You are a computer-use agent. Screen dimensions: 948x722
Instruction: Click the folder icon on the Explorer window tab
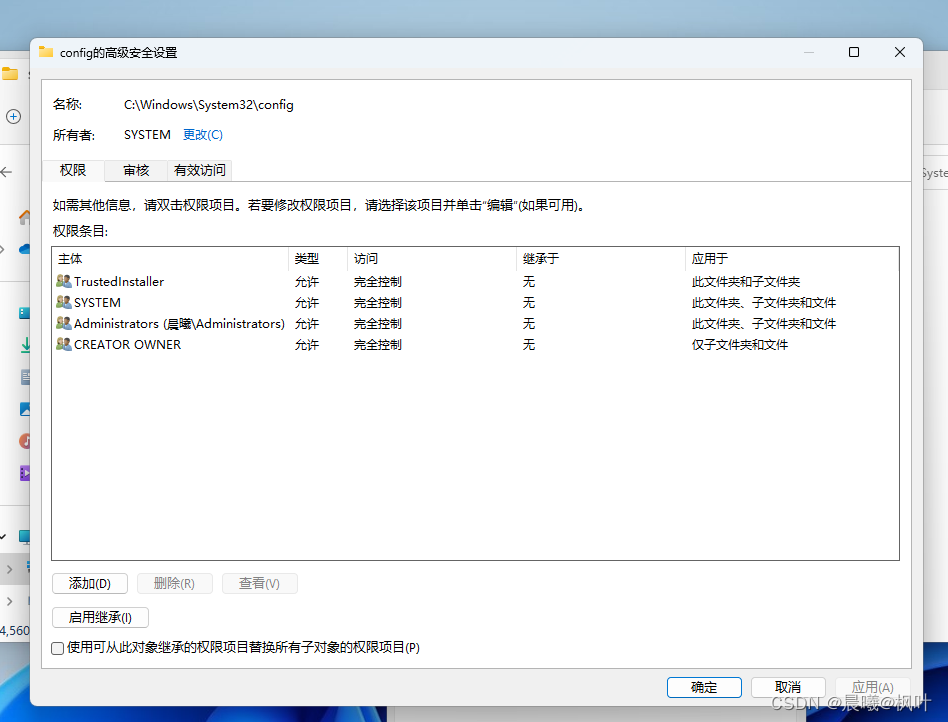10,74
